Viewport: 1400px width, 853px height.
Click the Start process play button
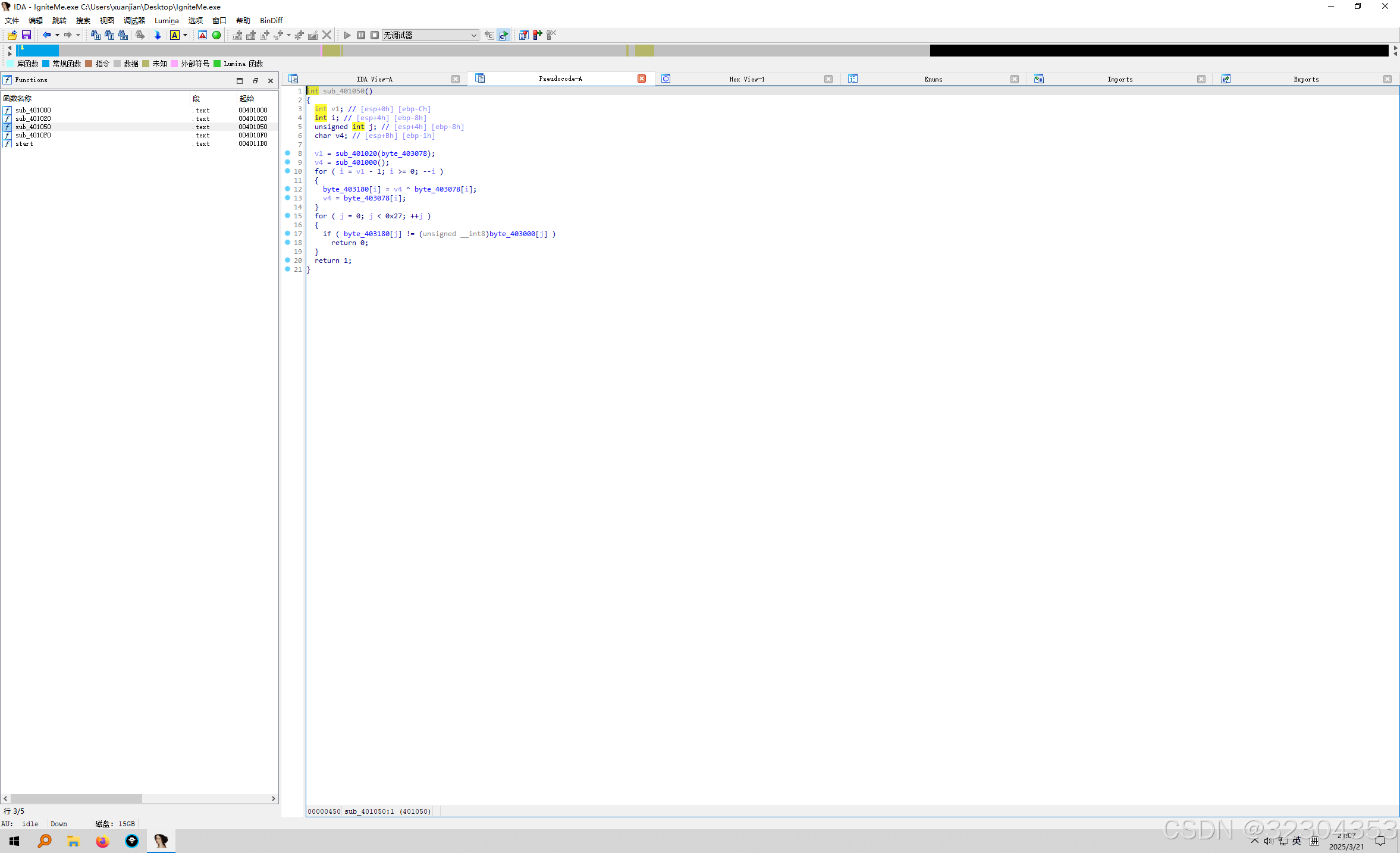pos(347,35)
